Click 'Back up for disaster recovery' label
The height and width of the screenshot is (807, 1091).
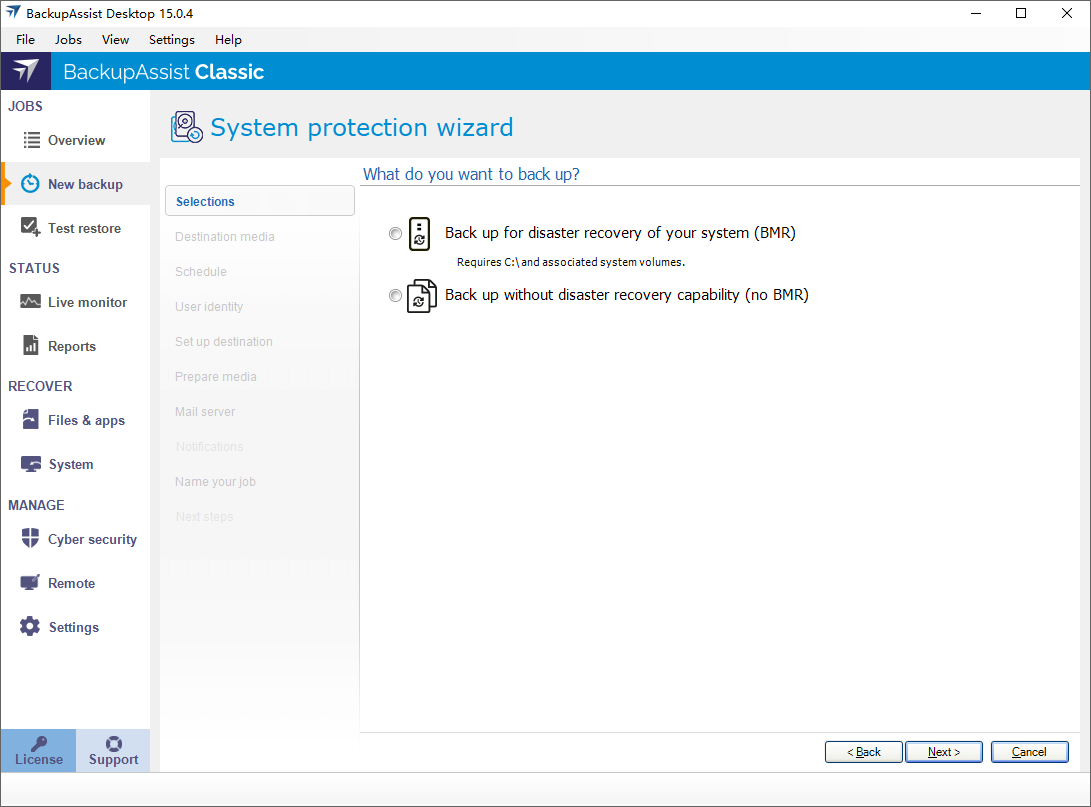620,233
